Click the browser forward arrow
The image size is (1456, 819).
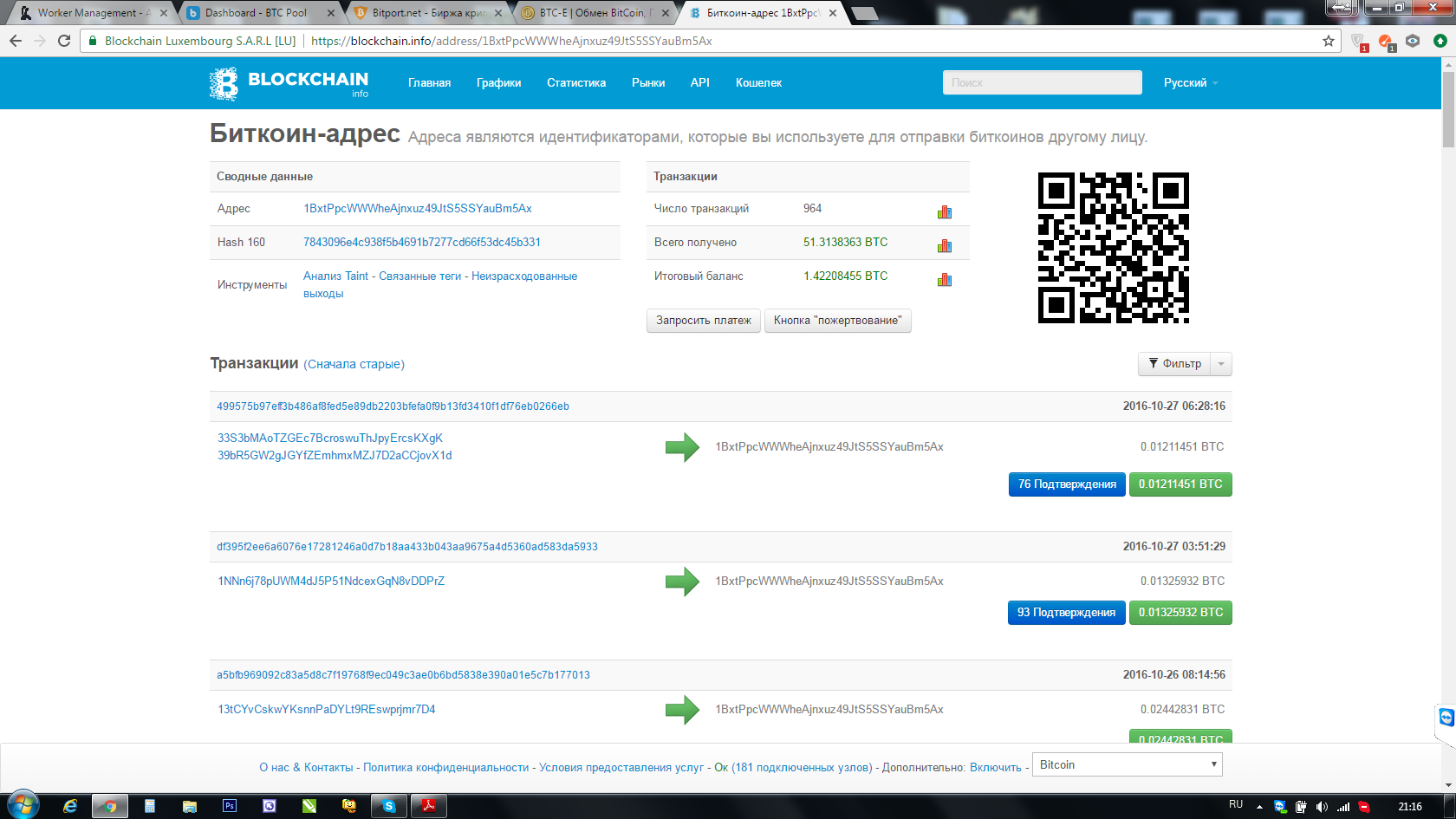coord(40,41)
